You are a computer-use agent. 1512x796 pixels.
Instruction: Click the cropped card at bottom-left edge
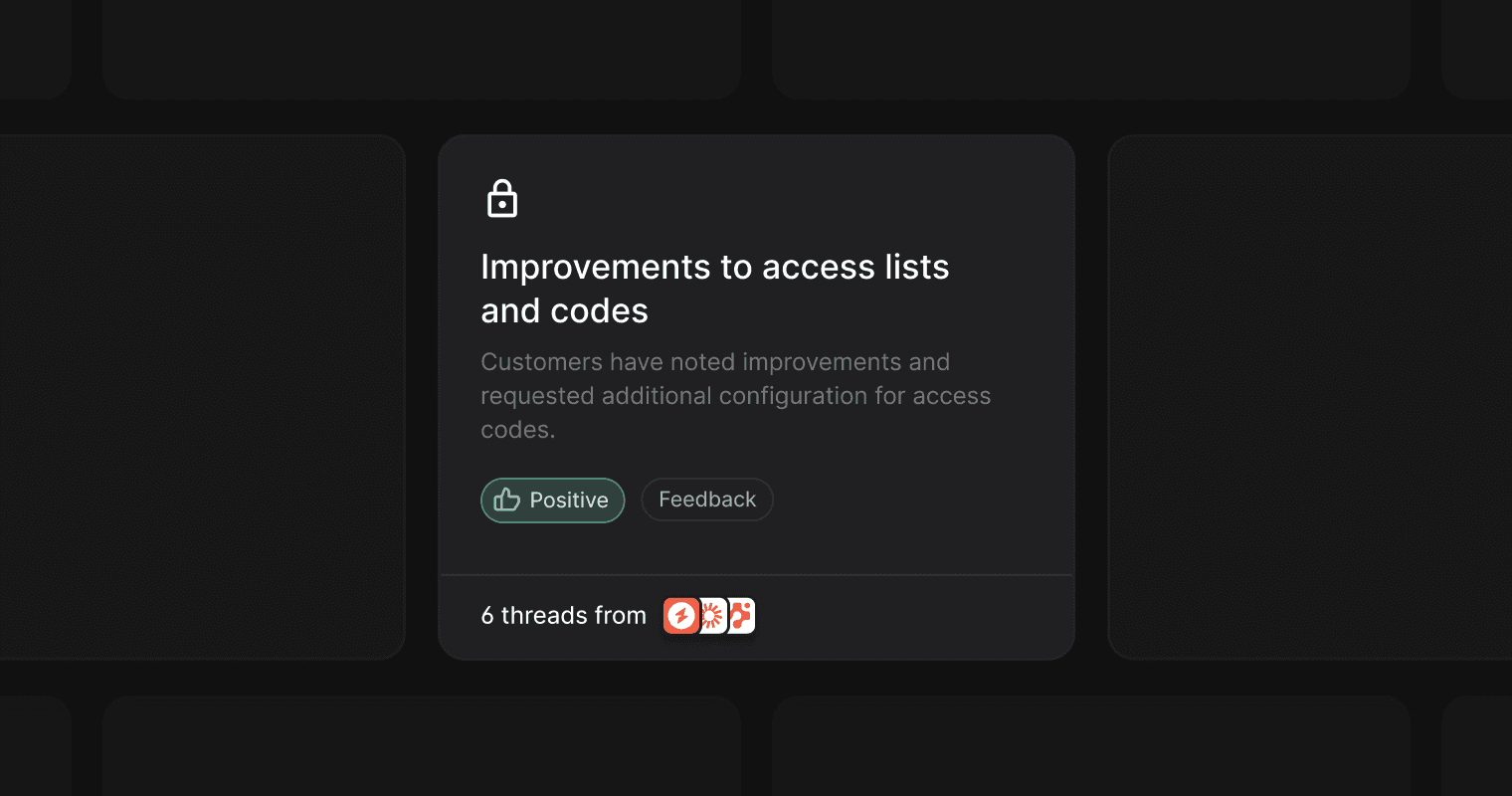tap(36, 745)
